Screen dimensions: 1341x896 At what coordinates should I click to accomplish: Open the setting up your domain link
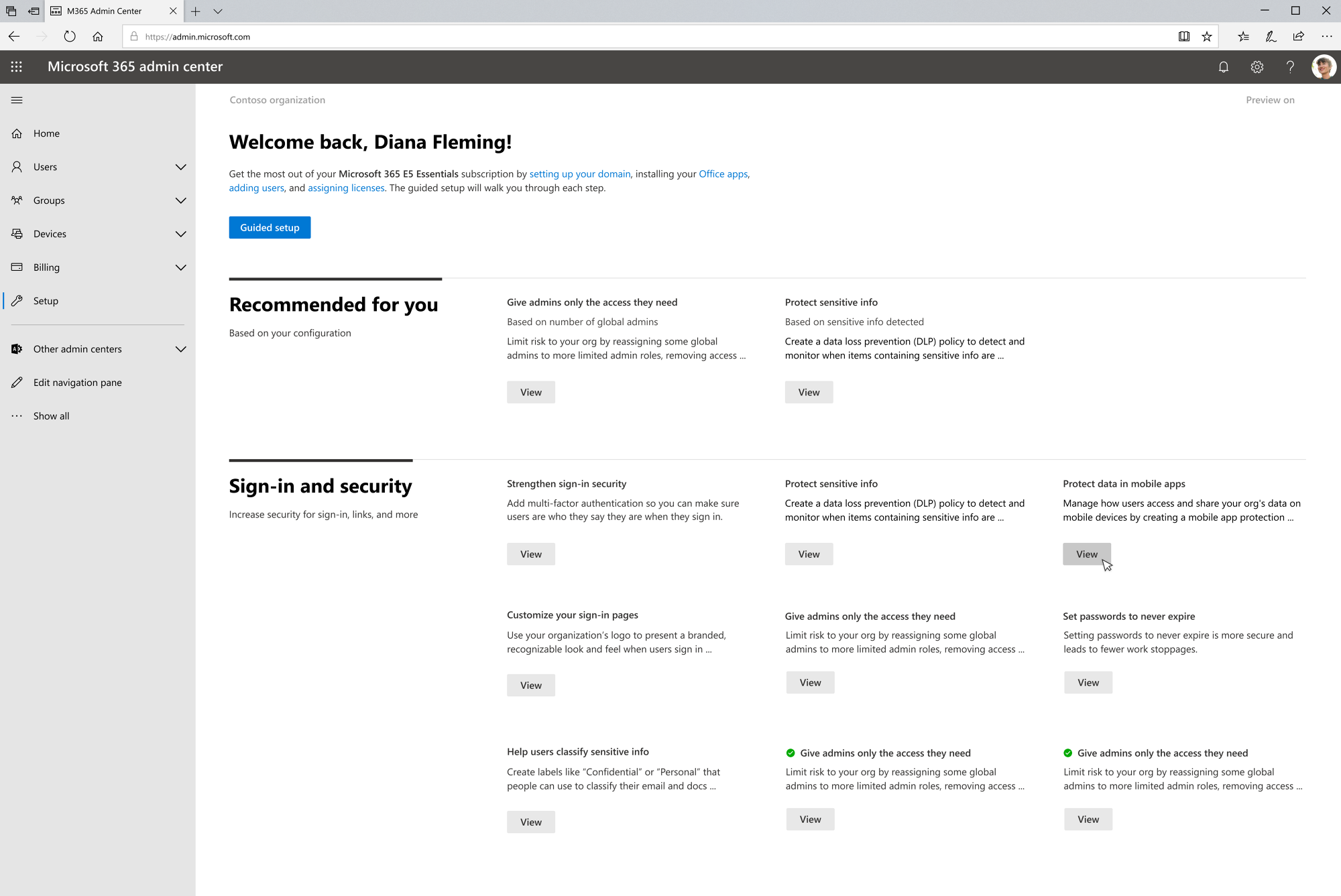(x=579, y=174)
